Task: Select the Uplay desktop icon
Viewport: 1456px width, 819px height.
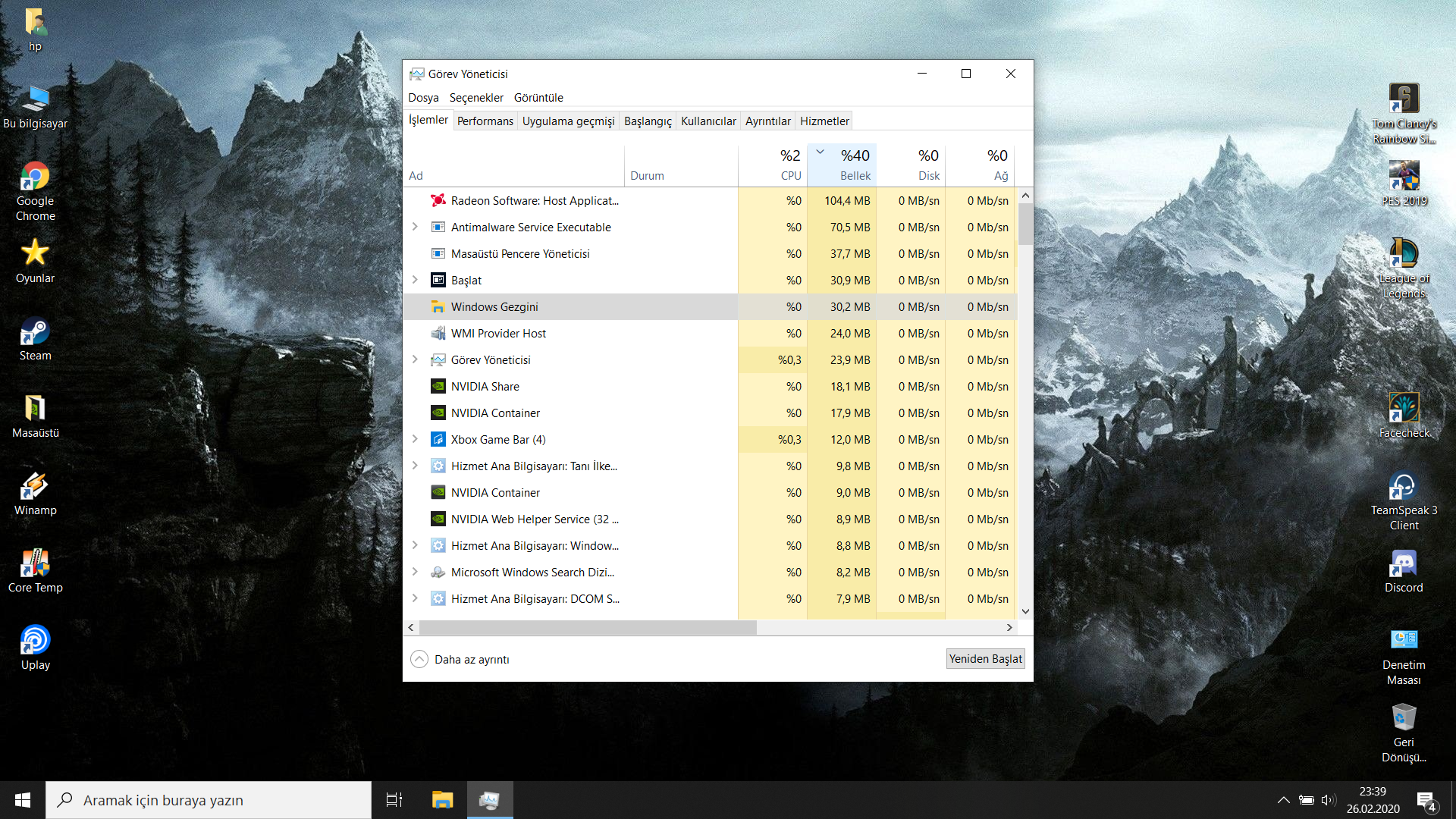Action: click(x=35, y=648)
